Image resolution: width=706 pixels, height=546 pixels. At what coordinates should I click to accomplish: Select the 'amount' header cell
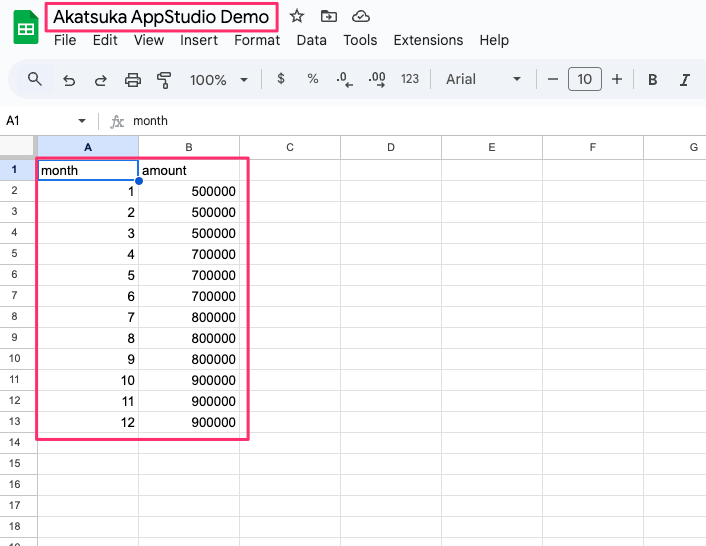point(189,170)
